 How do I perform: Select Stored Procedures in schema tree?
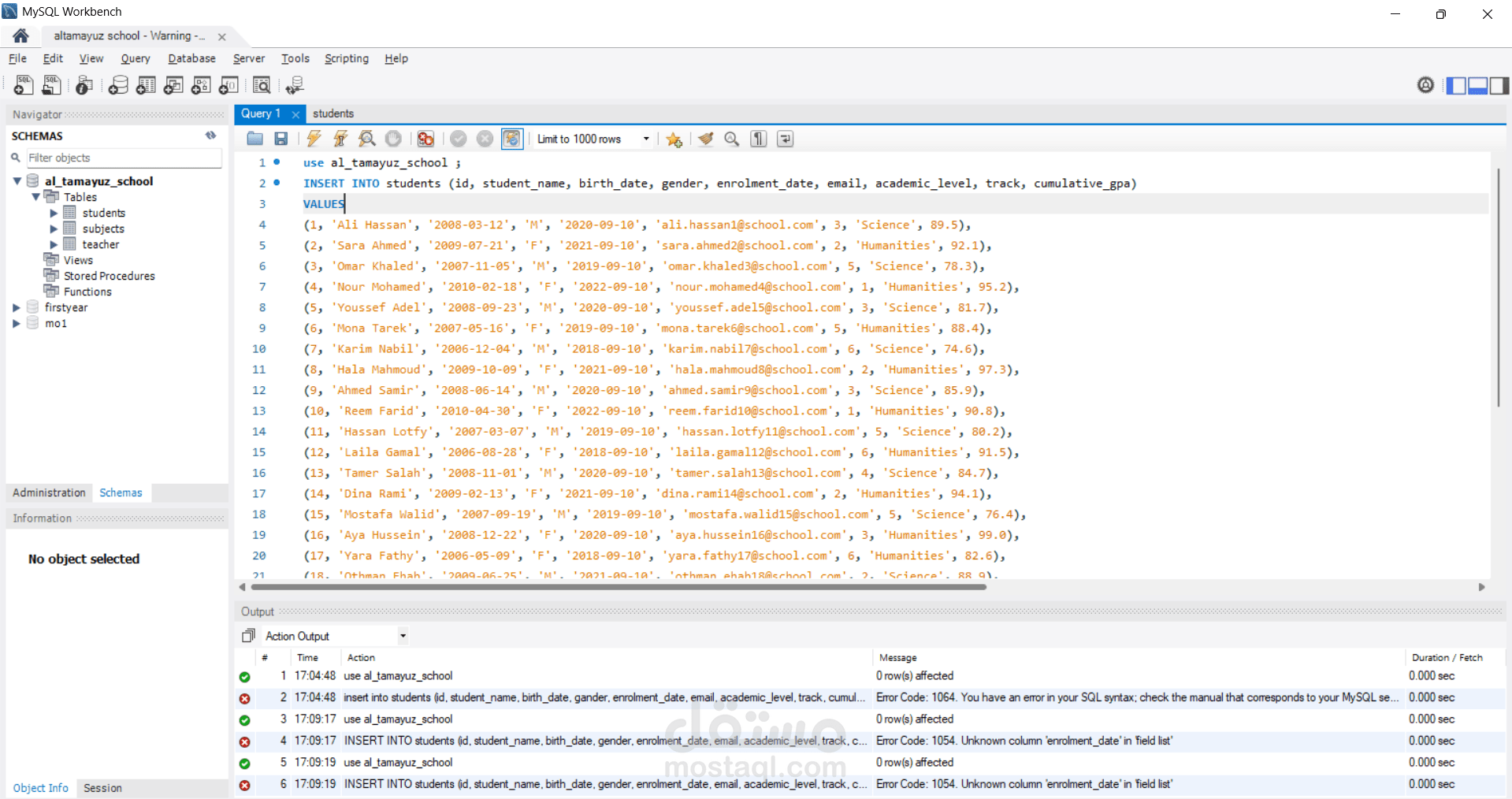click(x=110, y=276)
